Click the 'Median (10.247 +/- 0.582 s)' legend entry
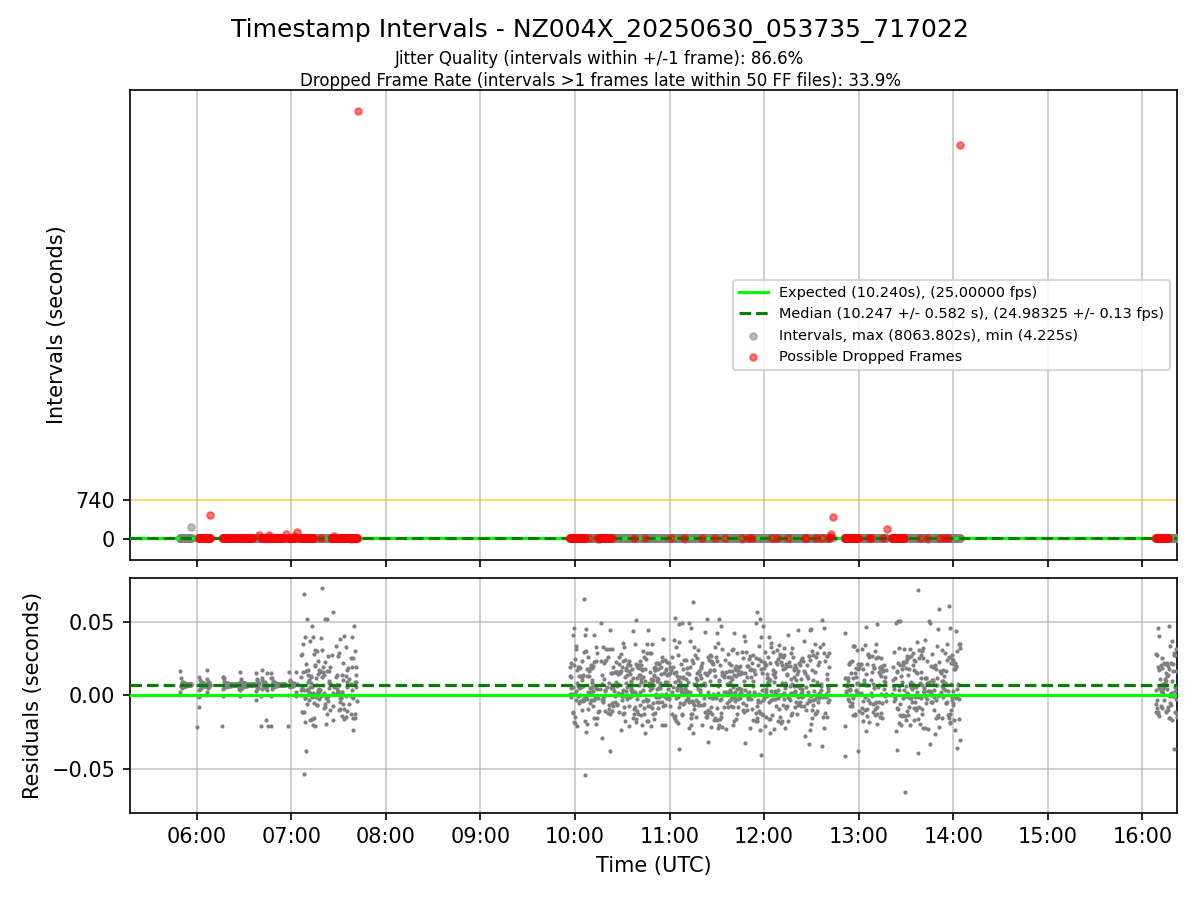1200x900 pixels. click(x=971, y=313)
